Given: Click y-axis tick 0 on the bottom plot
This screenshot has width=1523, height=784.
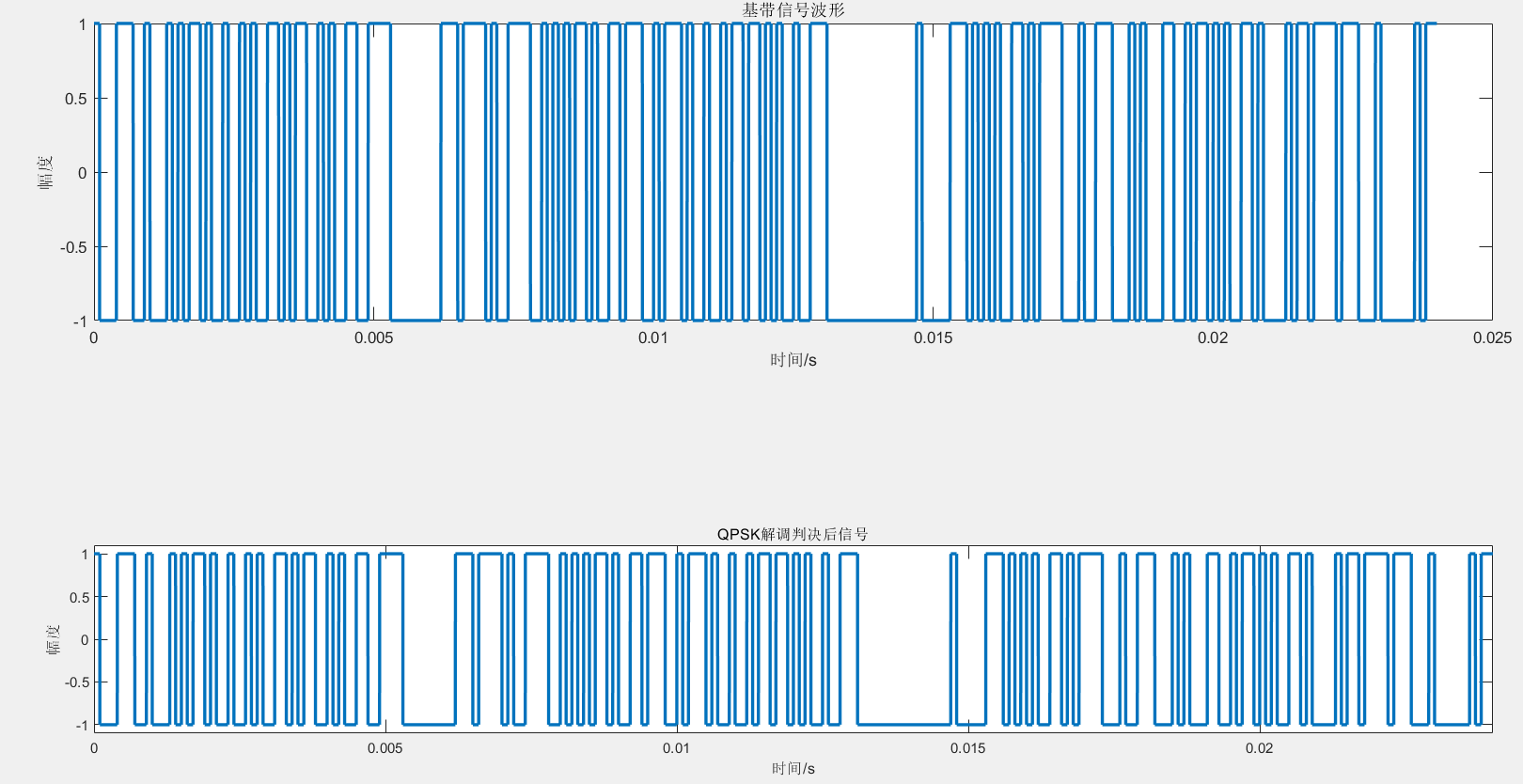Looking at the screenshot, I should [x=86, y=640].
